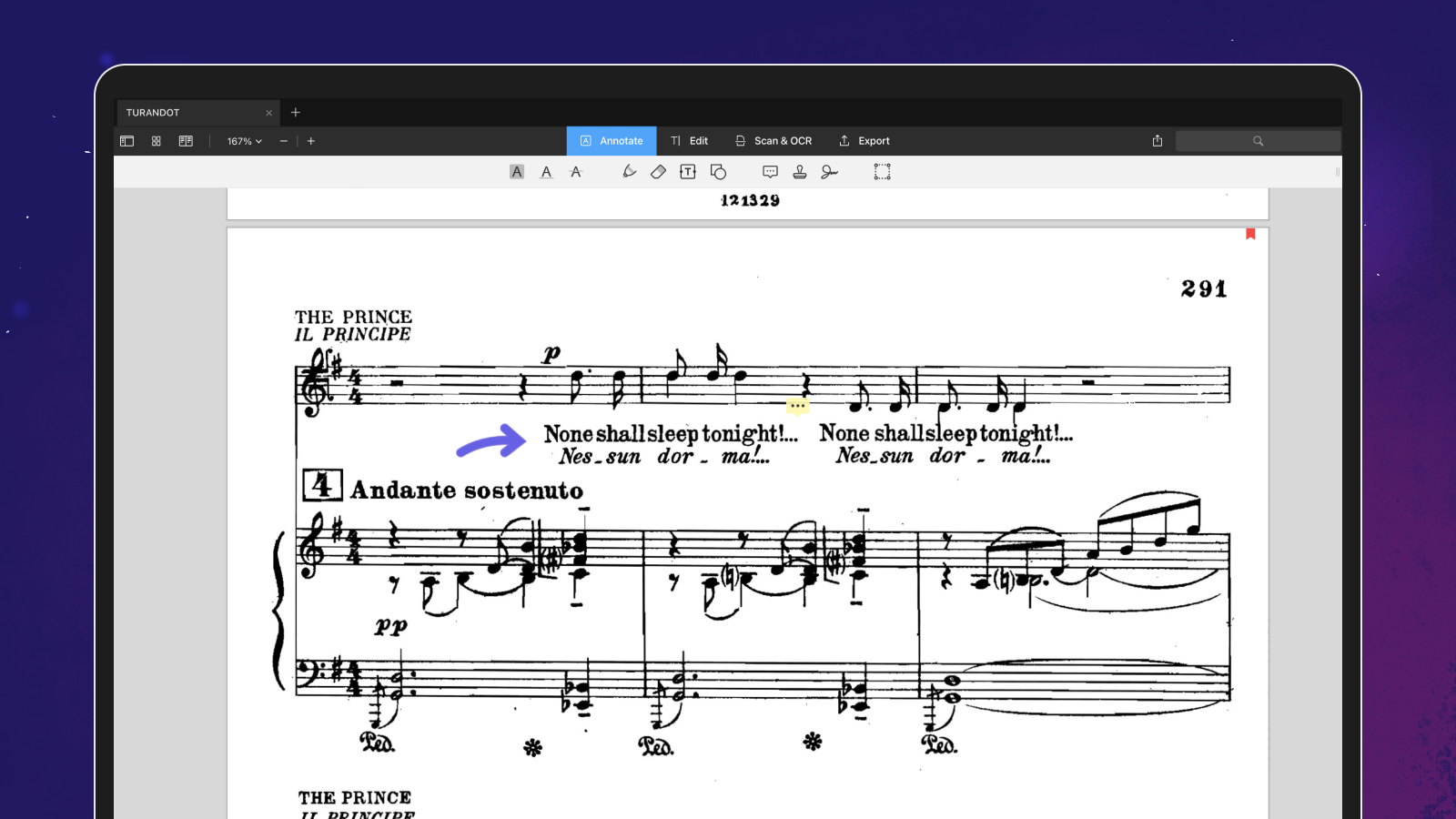Screen dimensions: 1456x819
Task: Click the page number 291
Action: point(1204,288)
